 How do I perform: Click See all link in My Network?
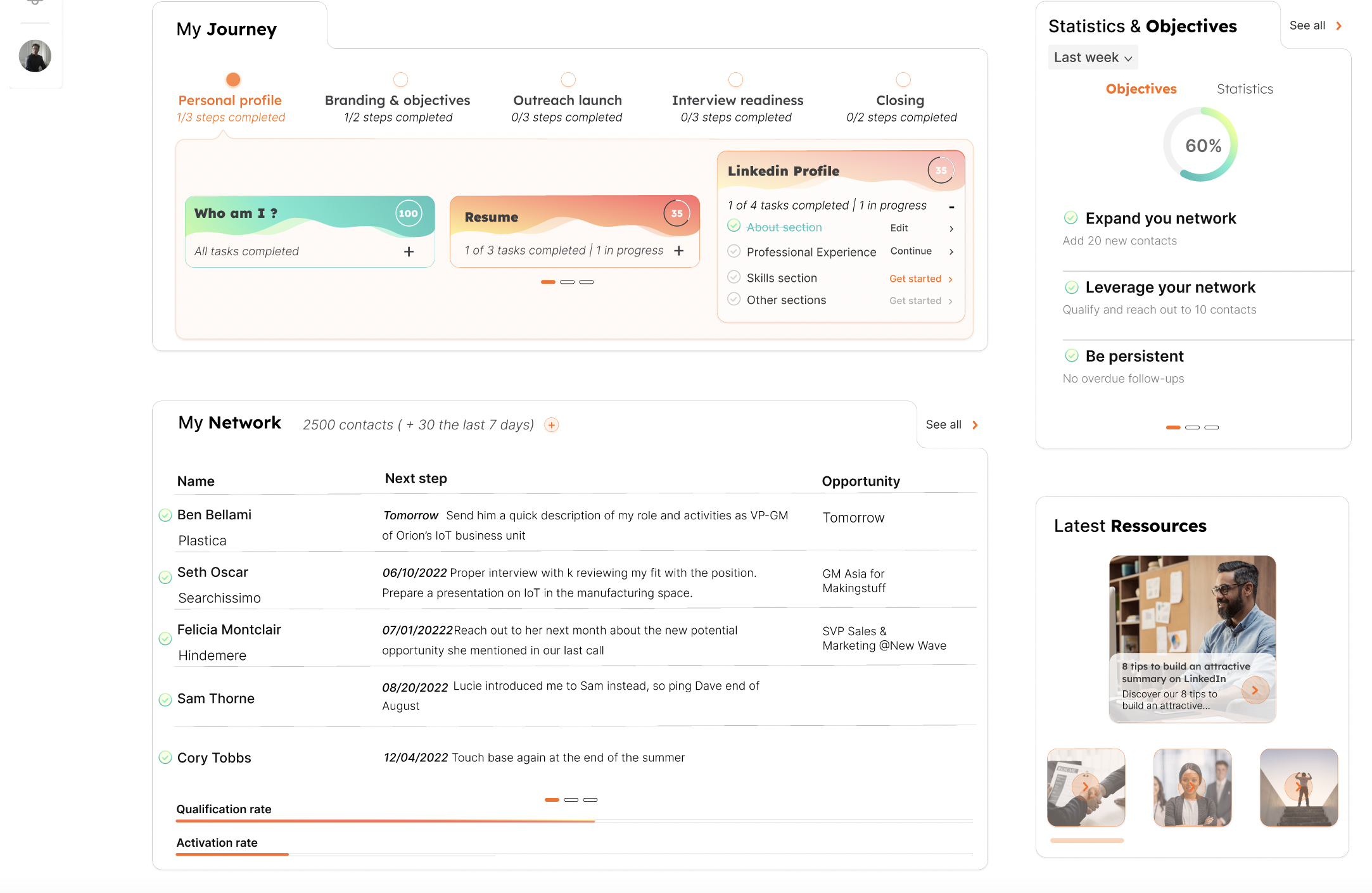pyautogui.click(x=944, y=425)
